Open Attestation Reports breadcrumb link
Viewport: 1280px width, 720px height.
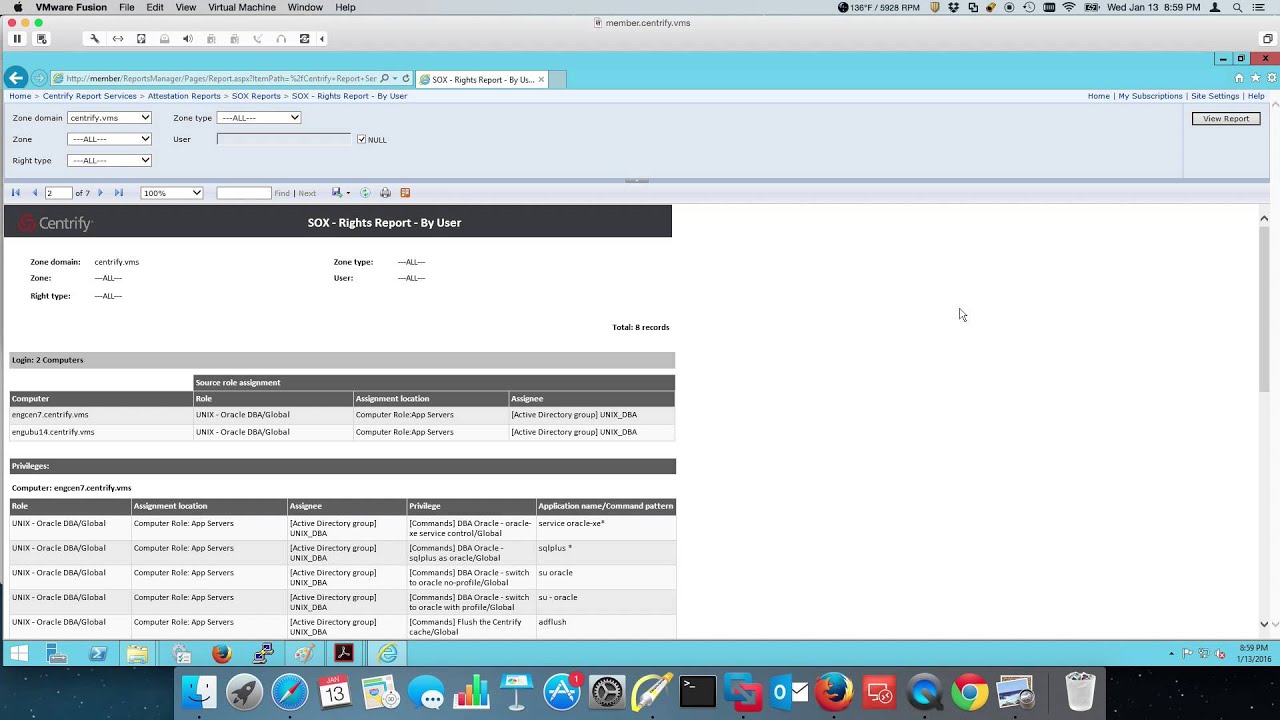click(x=184, y=96)
